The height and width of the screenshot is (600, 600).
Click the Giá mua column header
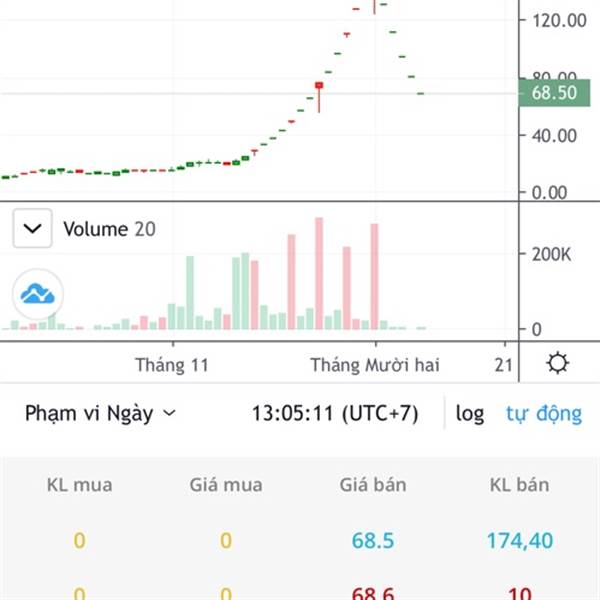(x=226, y=485)
